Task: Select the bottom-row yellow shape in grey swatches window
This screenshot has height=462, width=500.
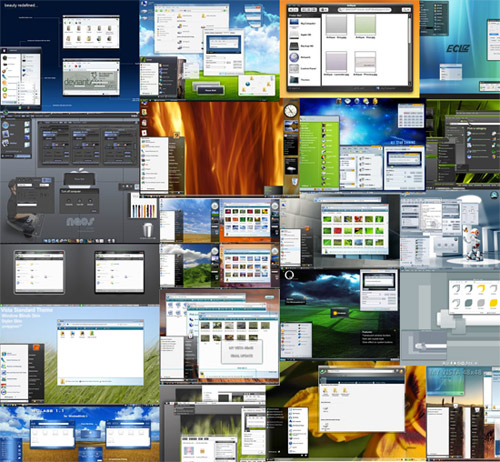Action: (493, 303)
